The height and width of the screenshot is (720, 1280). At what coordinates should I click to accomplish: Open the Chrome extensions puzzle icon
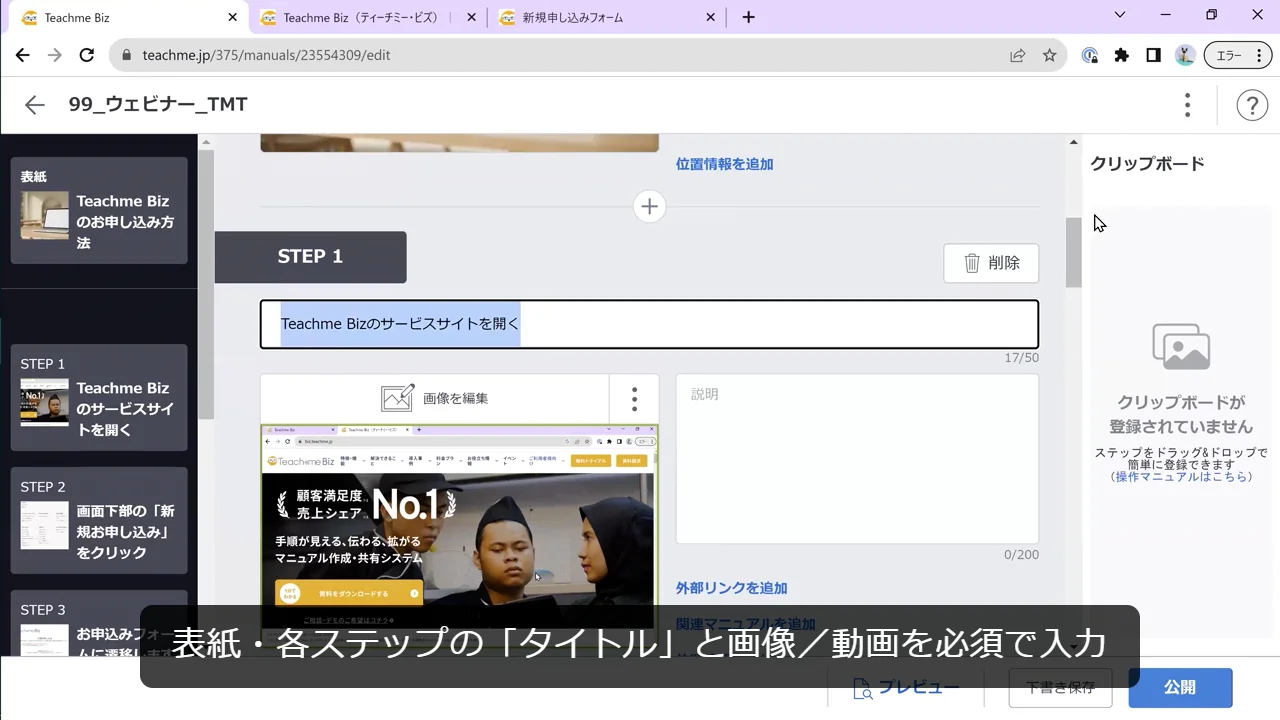(x=1121, y=55)
